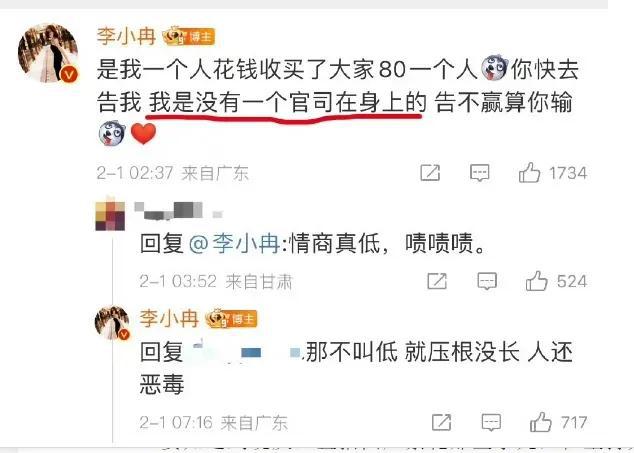Open 李小冉's large profile avatar
The height and width of the screenshot is (453, 634).
[48, 53]
